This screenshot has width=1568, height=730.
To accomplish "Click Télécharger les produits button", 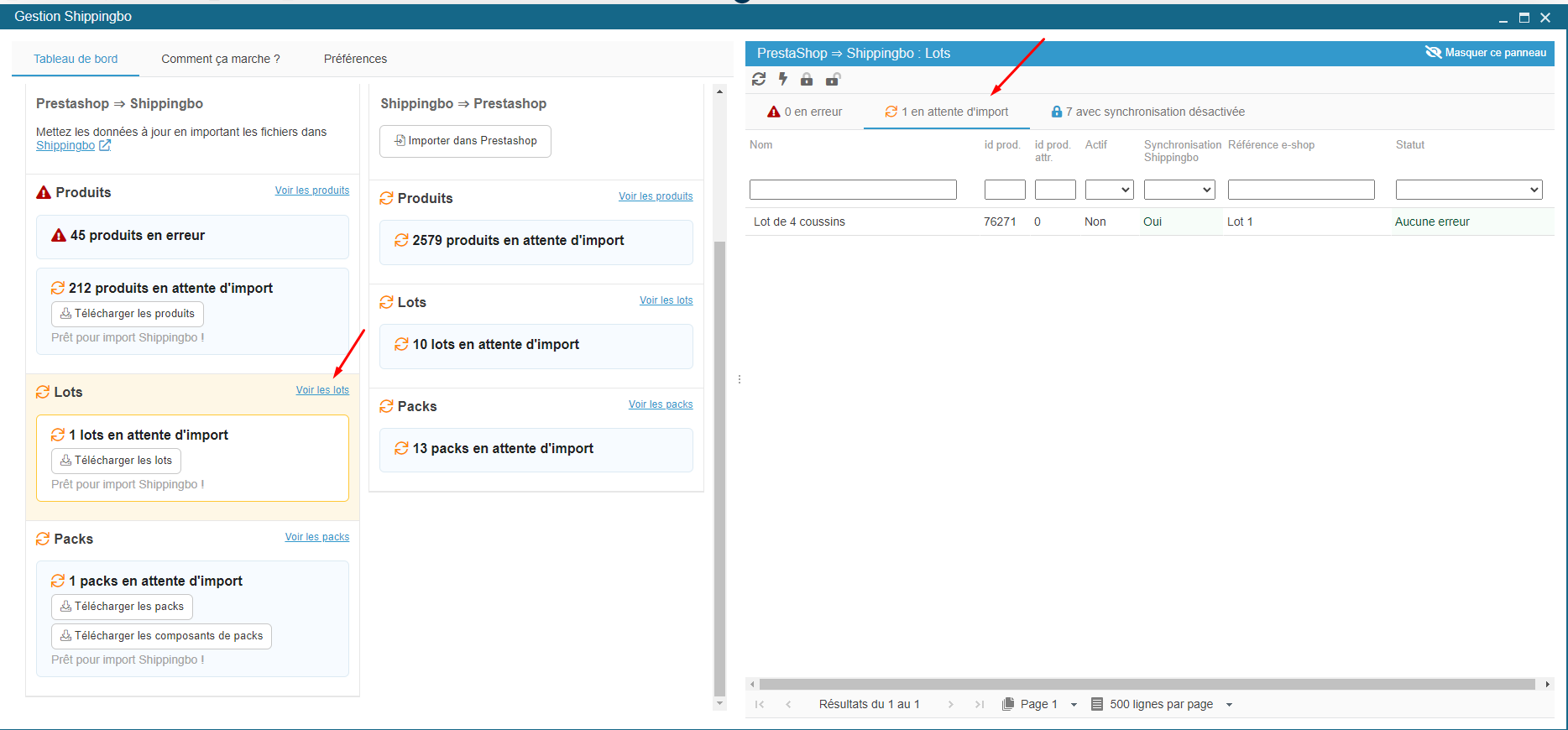I will click(128, 314).
